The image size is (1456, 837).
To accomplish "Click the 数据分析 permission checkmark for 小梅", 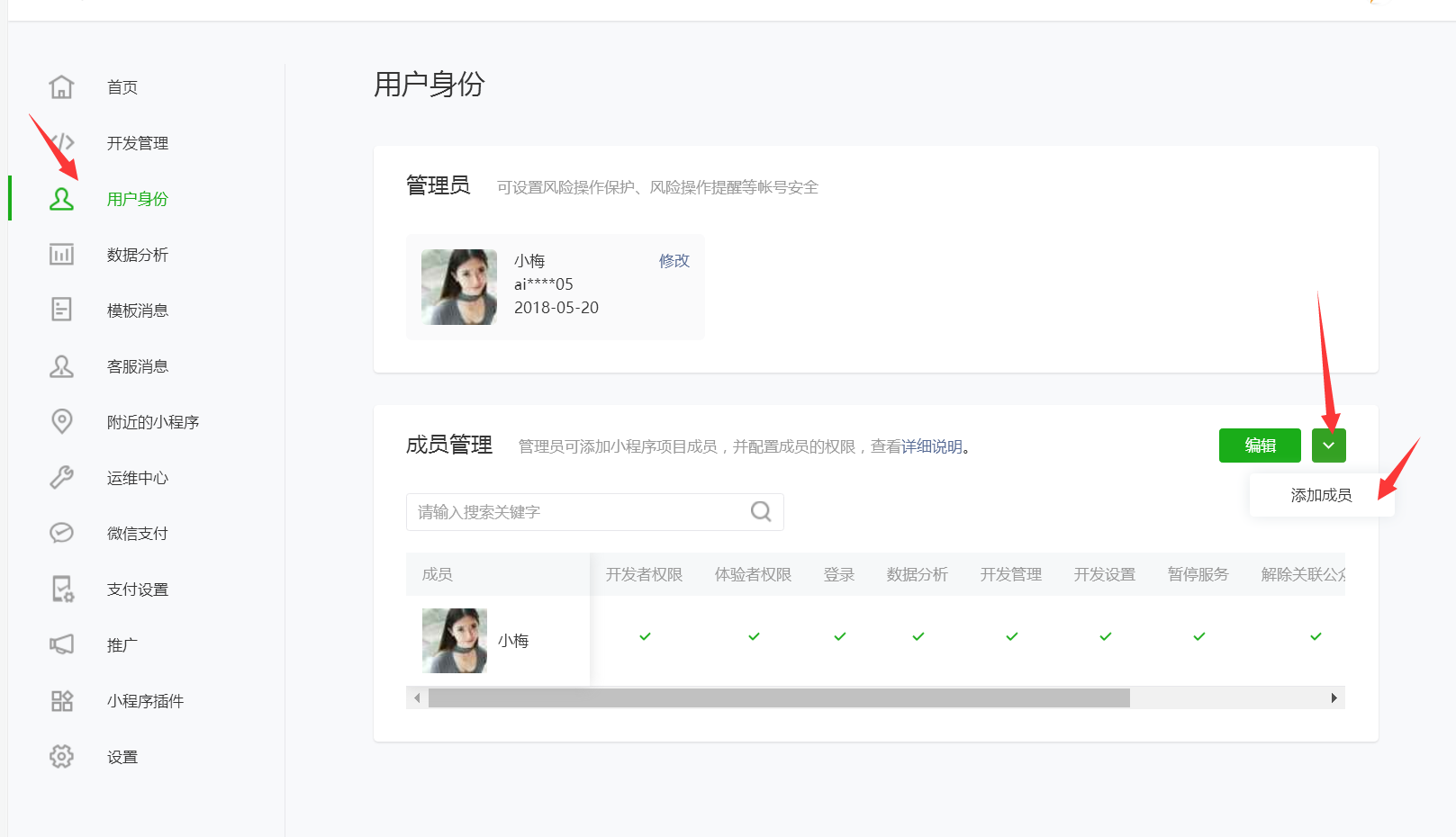I will pos(918,636).
